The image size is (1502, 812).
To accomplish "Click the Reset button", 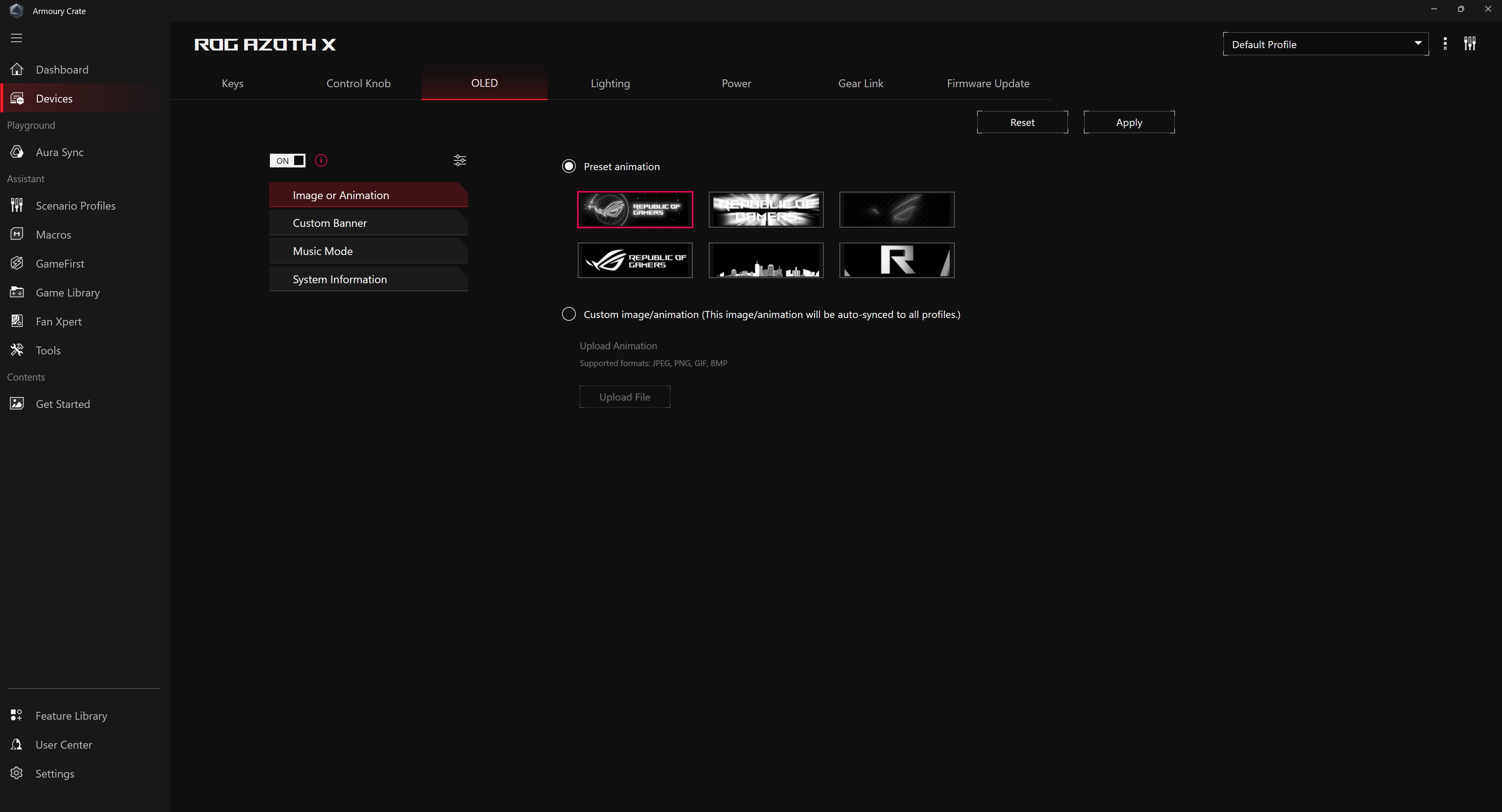I will click(1023, 122).
